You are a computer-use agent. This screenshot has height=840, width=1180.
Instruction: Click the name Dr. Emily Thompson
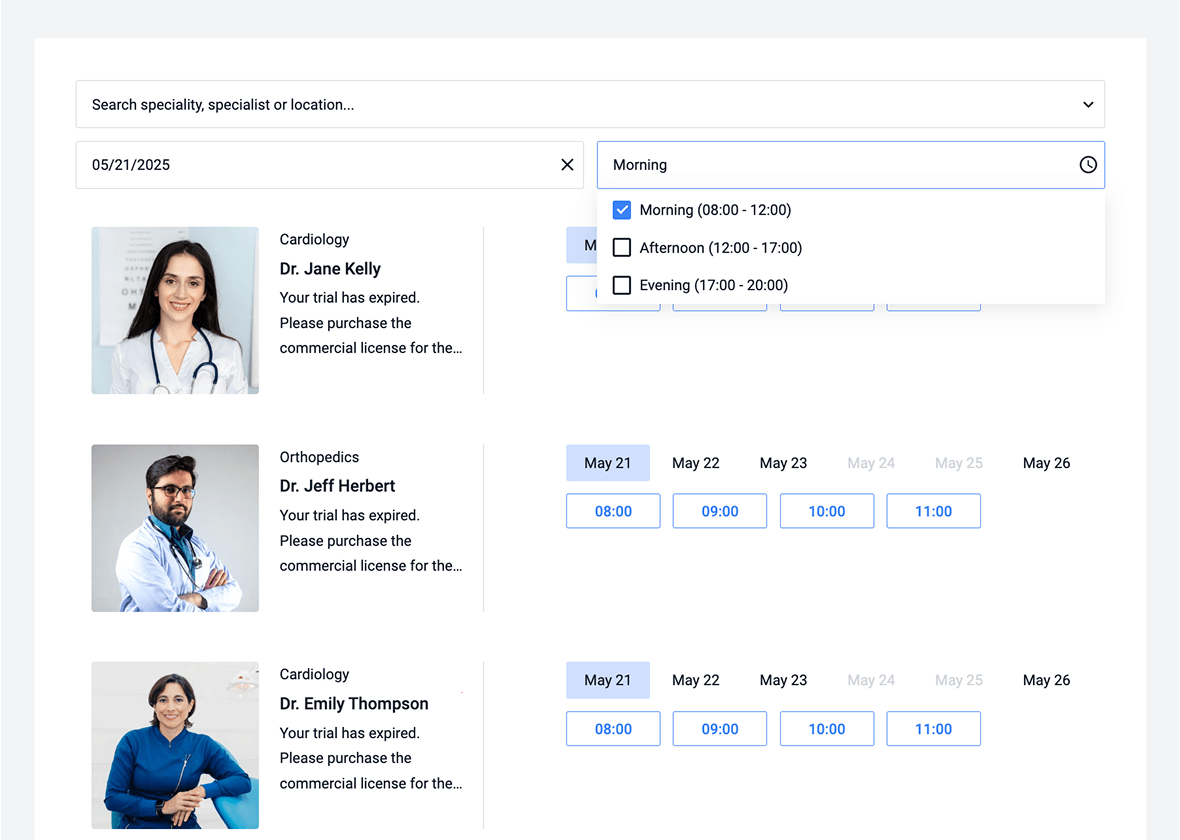(x=354, y=703)
